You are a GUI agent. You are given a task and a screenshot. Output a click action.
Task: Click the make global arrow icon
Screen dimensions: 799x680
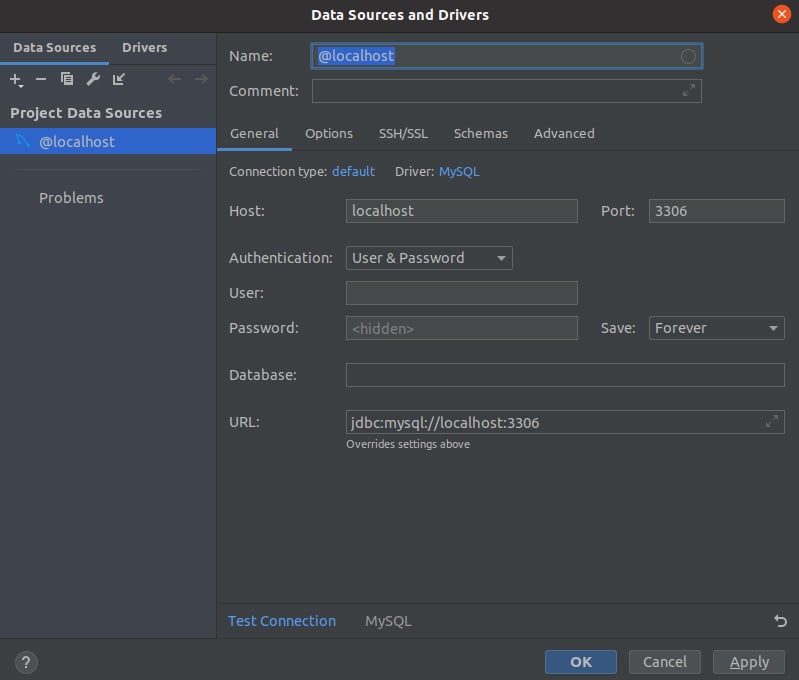coord(119,79)
